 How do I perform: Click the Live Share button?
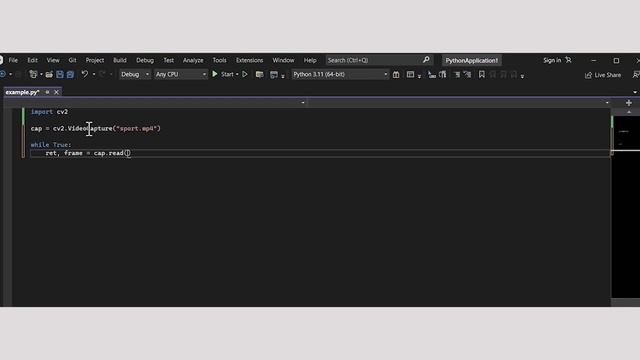(x=603, y=75)
